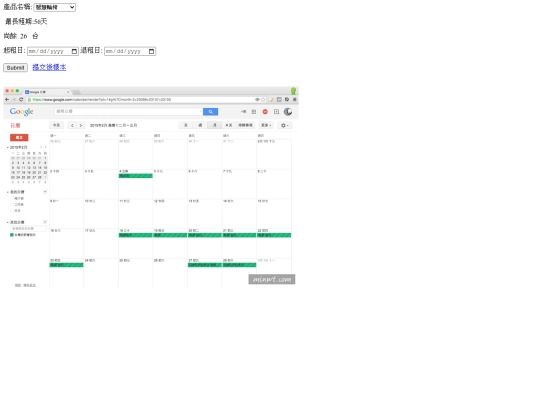This screenshot has height=405, width=540.
Task: Click the browser back arrow in the calendar screenshot
Action: (7, 99)
